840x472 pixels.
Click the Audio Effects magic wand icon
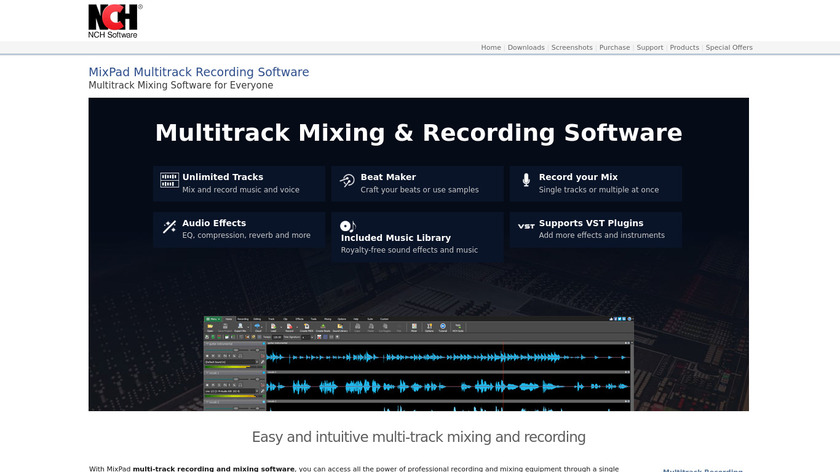pyautogui.click(x=169, y=227)
